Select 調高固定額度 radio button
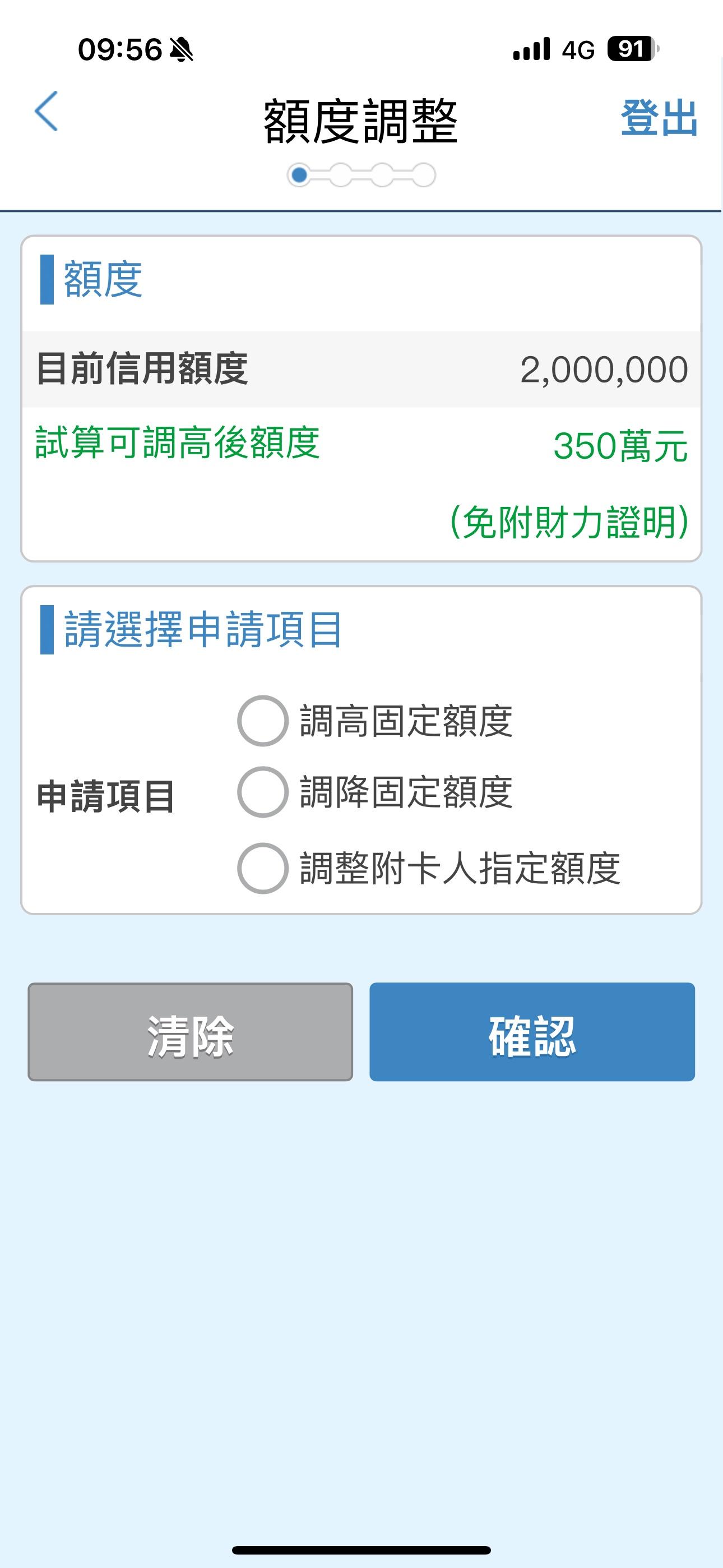Screen dimensions: 723x1568 click(262, 721)
